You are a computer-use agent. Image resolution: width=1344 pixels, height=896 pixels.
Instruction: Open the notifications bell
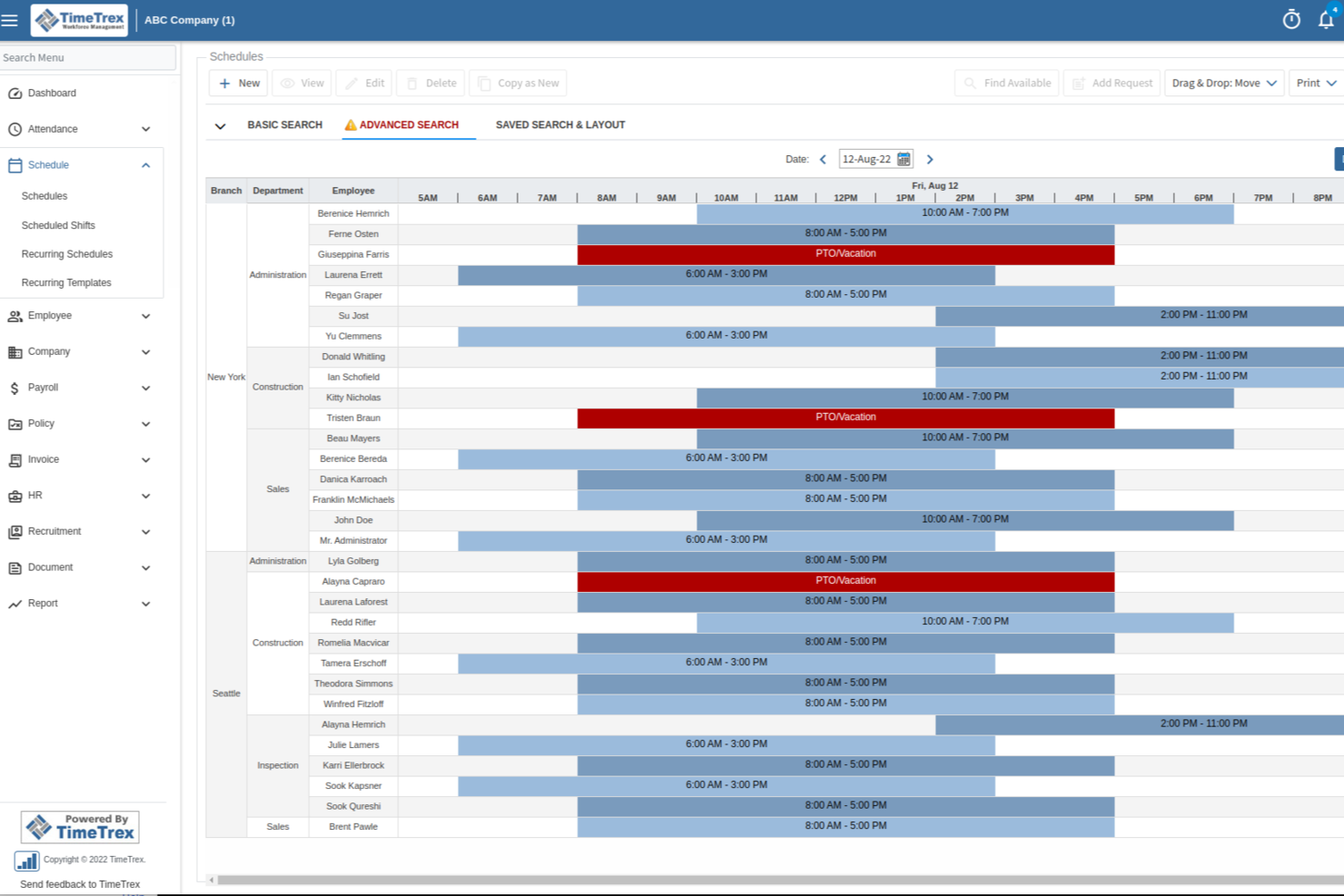[1326, 19]
